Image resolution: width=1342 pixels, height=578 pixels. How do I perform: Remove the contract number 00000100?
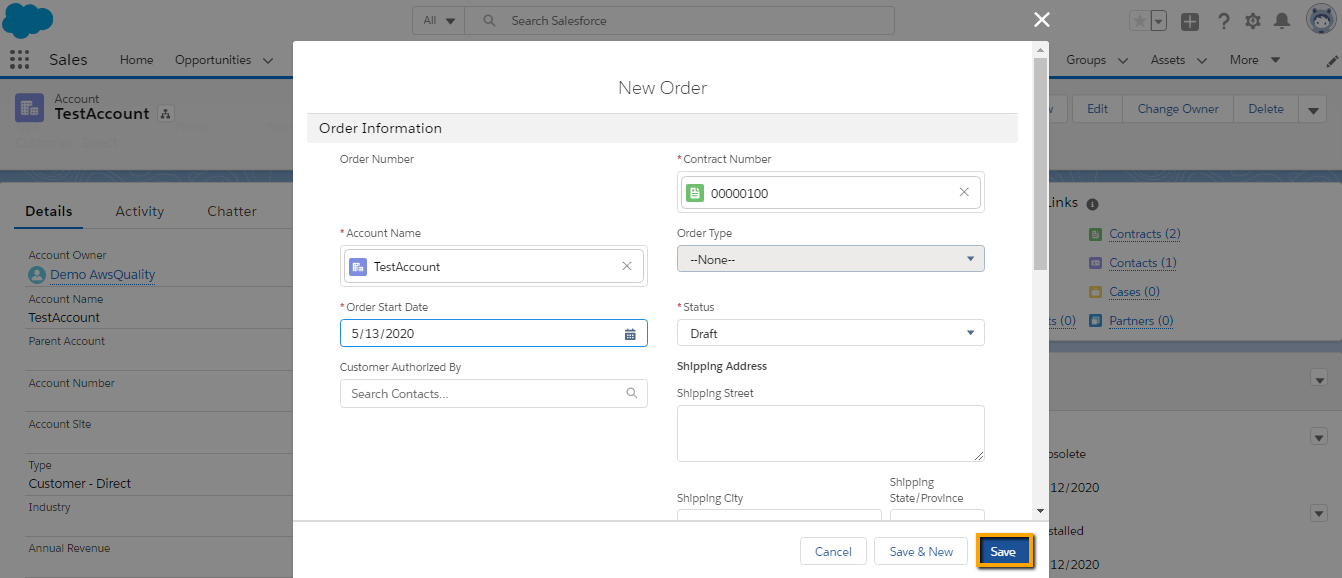point(964,192)
